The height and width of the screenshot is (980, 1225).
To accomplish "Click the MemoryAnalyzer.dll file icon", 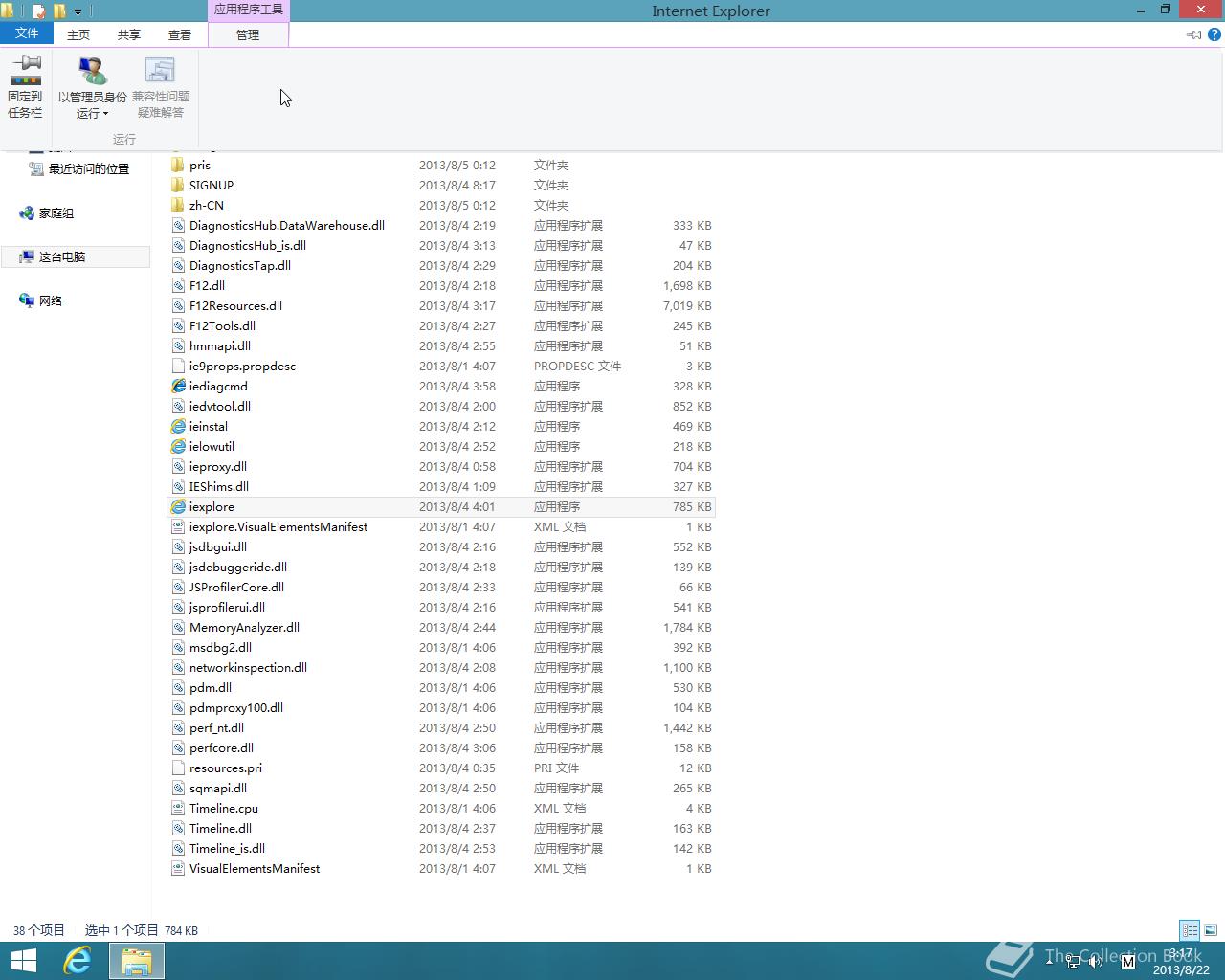I will click(178, 627).
